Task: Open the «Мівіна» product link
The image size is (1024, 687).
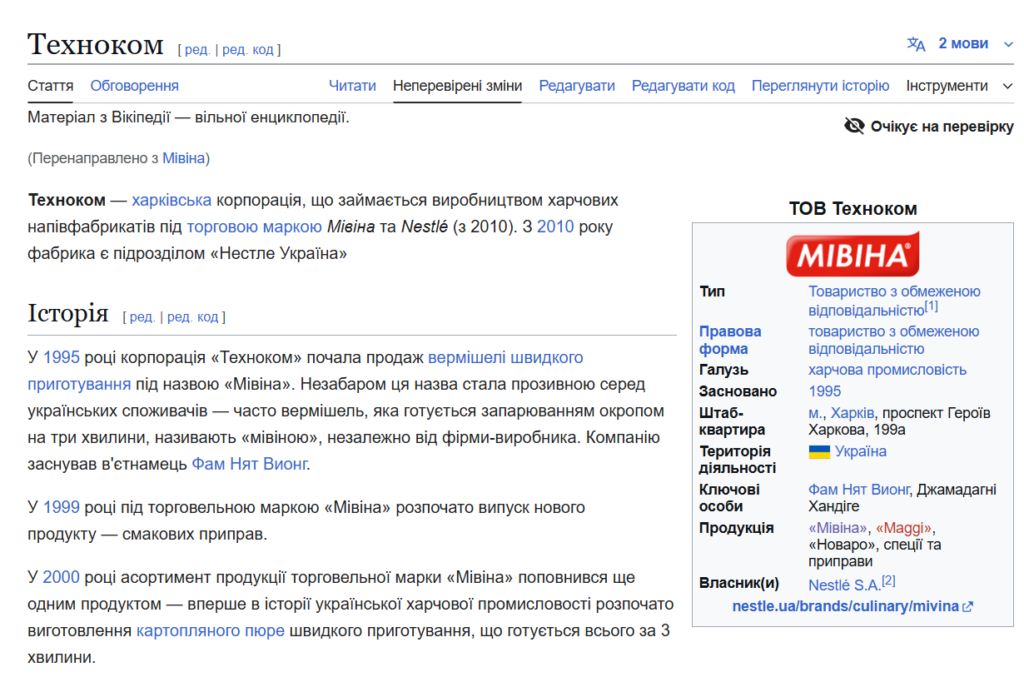Action: click(838, 528)
